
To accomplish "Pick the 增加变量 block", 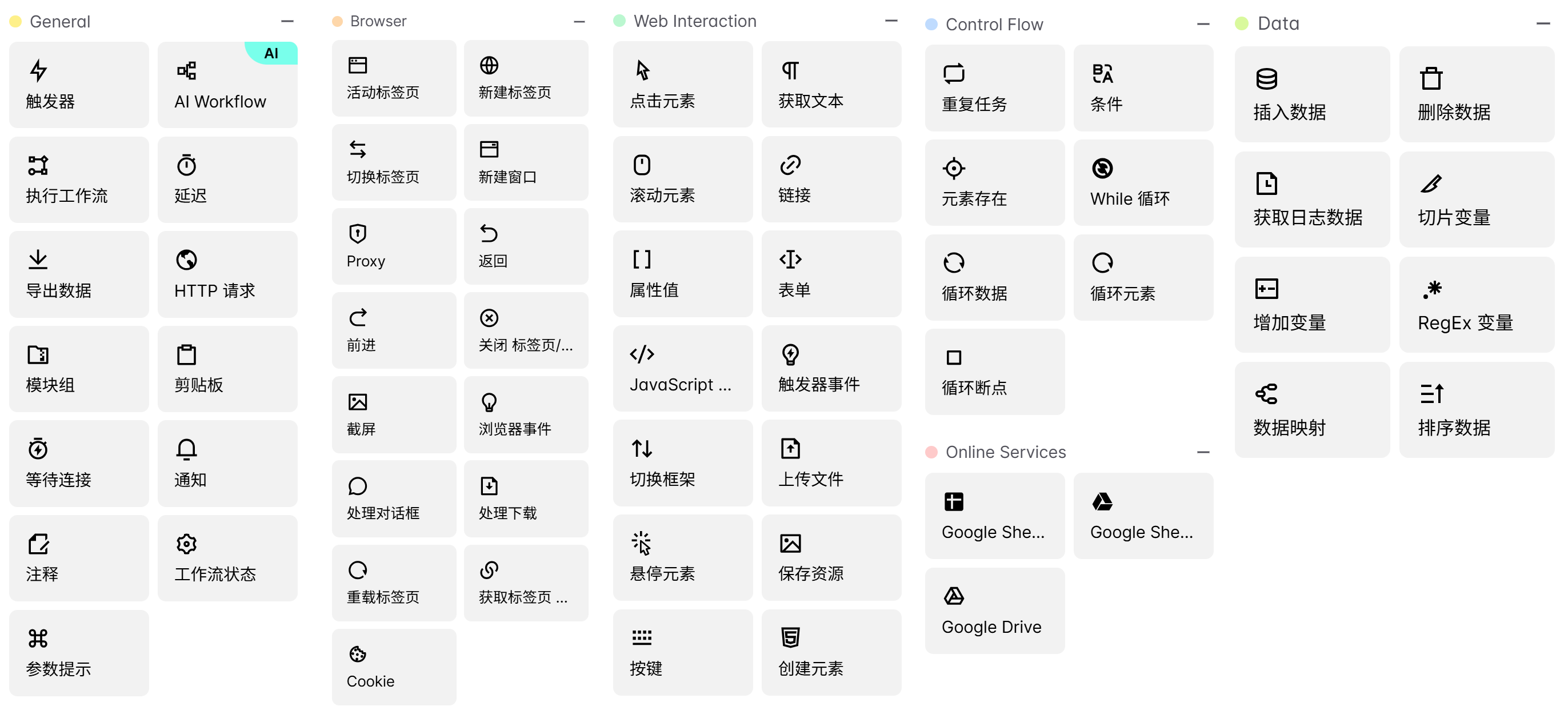I will [x=1312, y=305].
